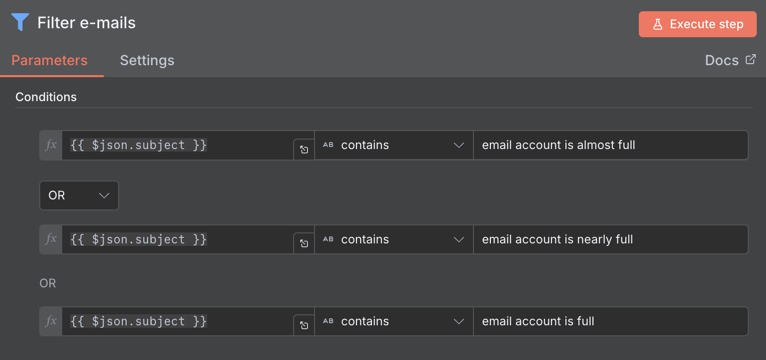Click the fx expression icon of third condition
Image resolution: width=766 pixels, height=360 pixels.
(x=51, y=321)
